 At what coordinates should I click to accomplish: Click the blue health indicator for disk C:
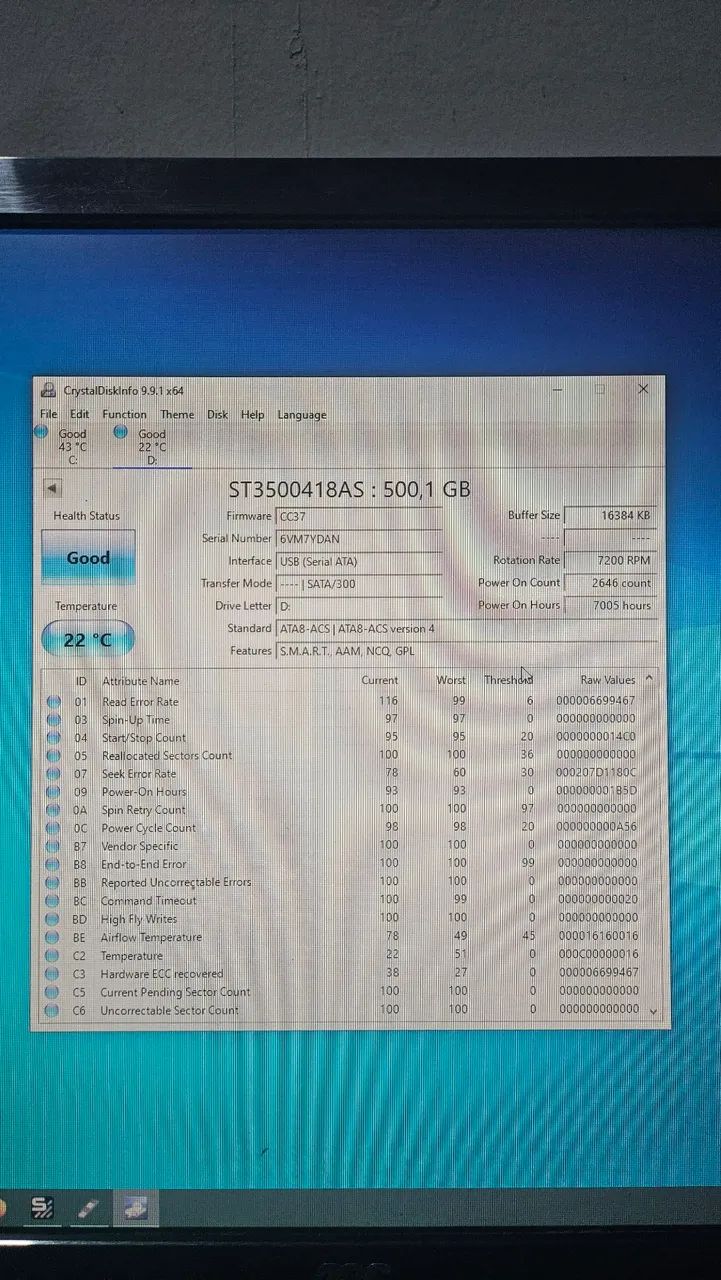[41, 433]
